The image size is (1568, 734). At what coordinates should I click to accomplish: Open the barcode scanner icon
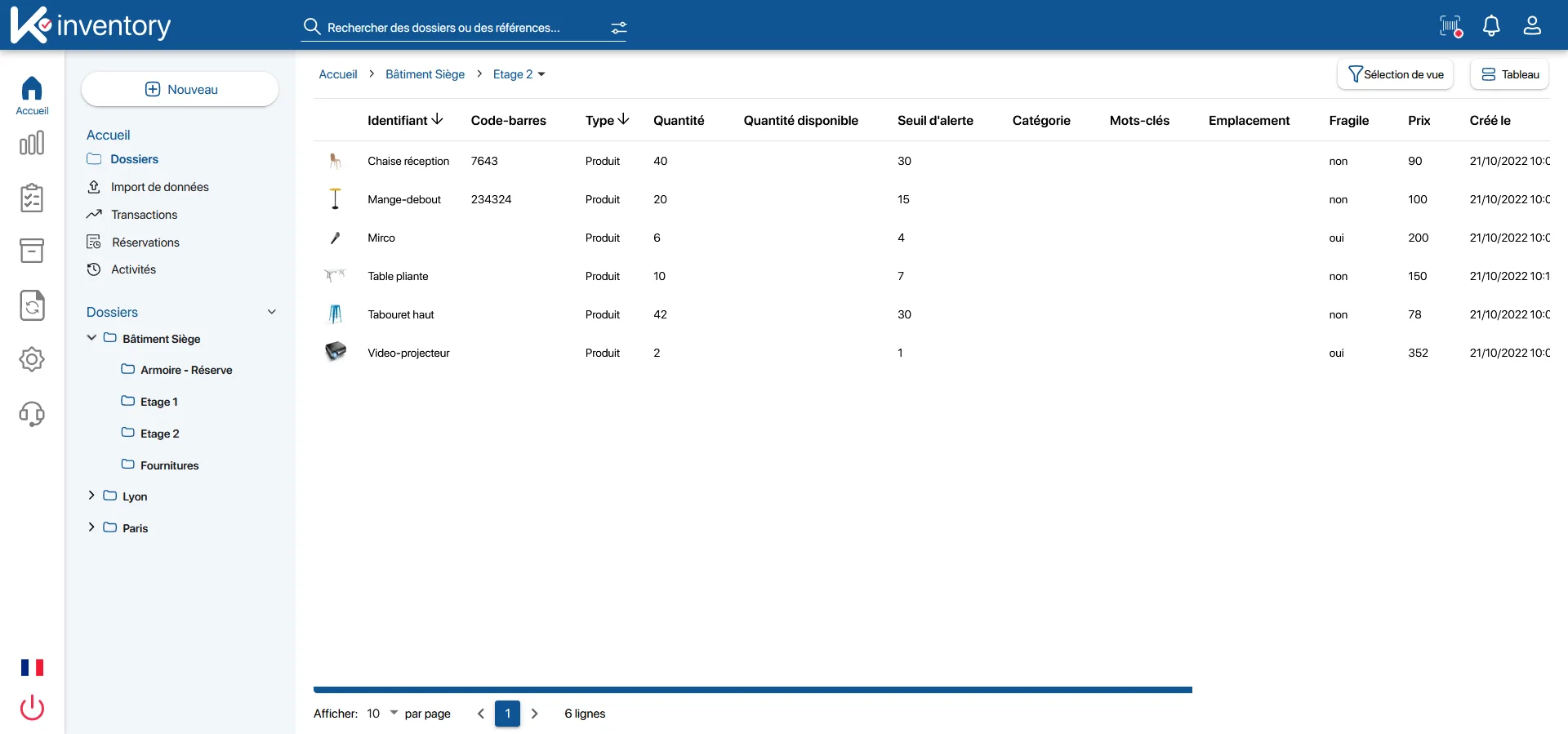[x=1450, y=26]
